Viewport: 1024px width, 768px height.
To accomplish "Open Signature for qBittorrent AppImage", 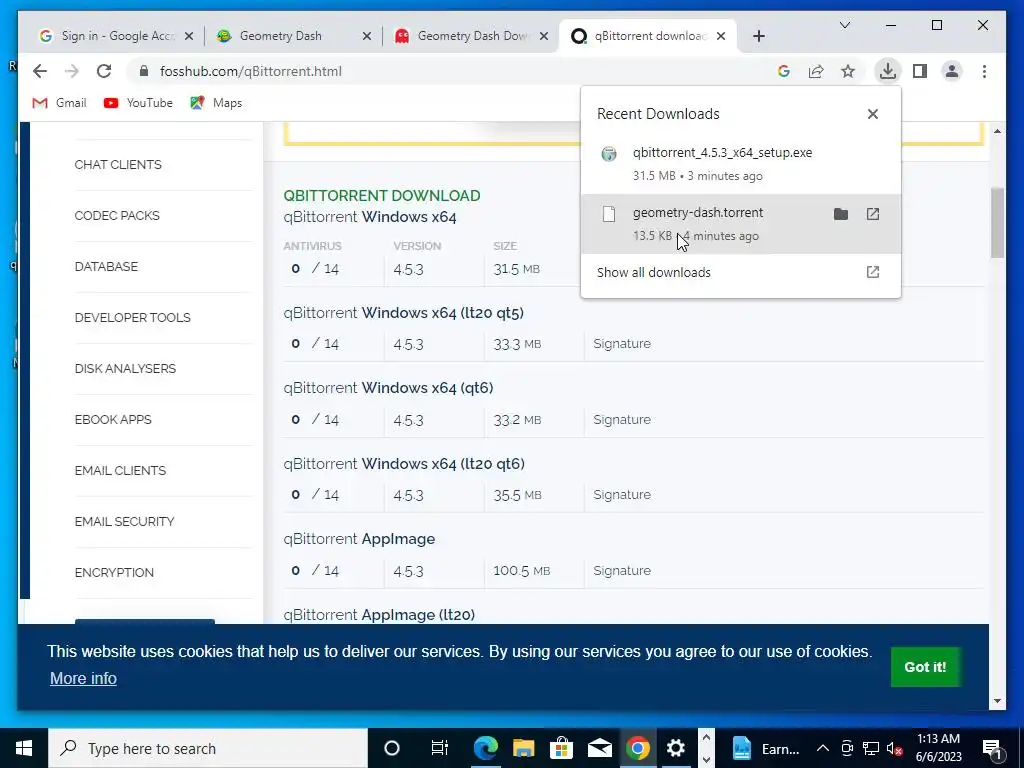I will pos(622,570).
